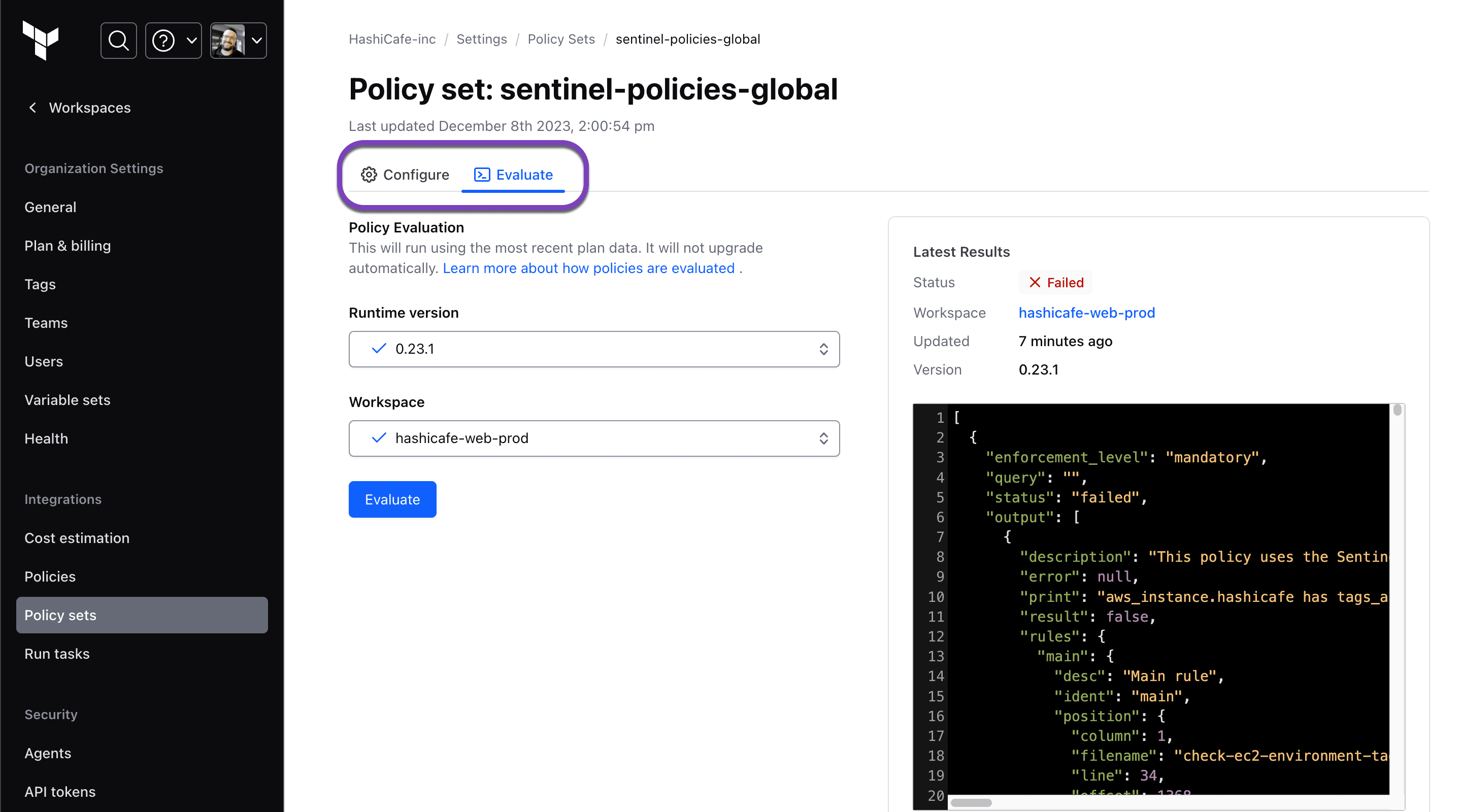Open search with magnifier icon

[x=119, y=40]
